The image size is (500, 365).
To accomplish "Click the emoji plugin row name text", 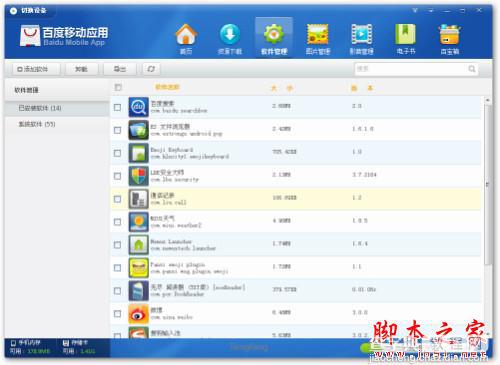I will [177, 264].
